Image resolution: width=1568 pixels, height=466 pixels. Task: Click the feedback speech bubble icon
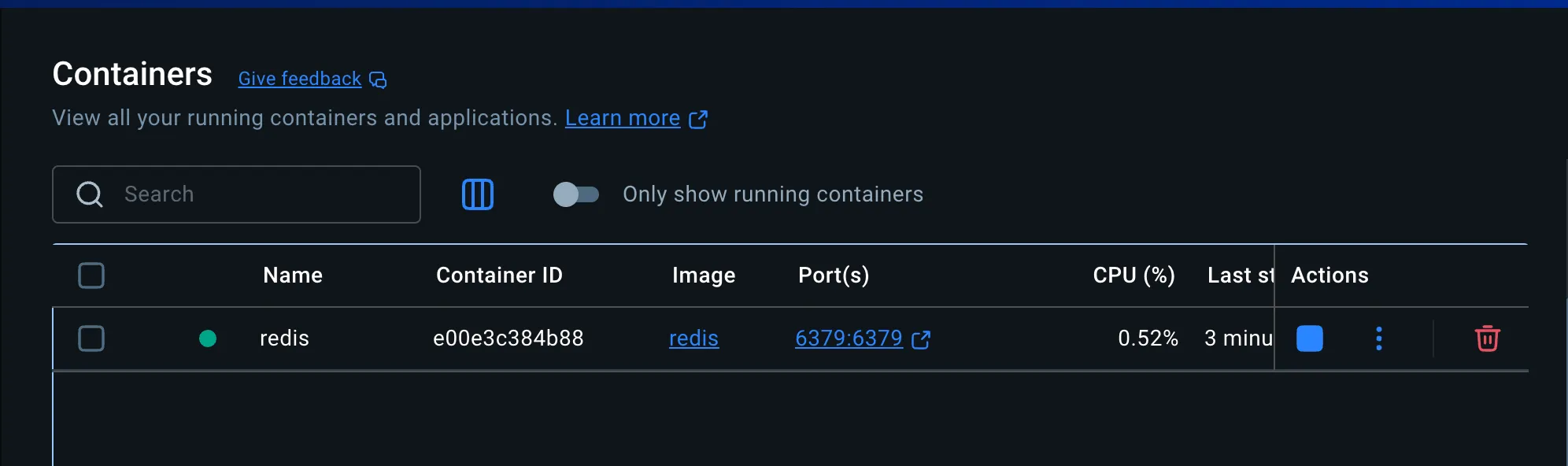[x=378, y=80]
